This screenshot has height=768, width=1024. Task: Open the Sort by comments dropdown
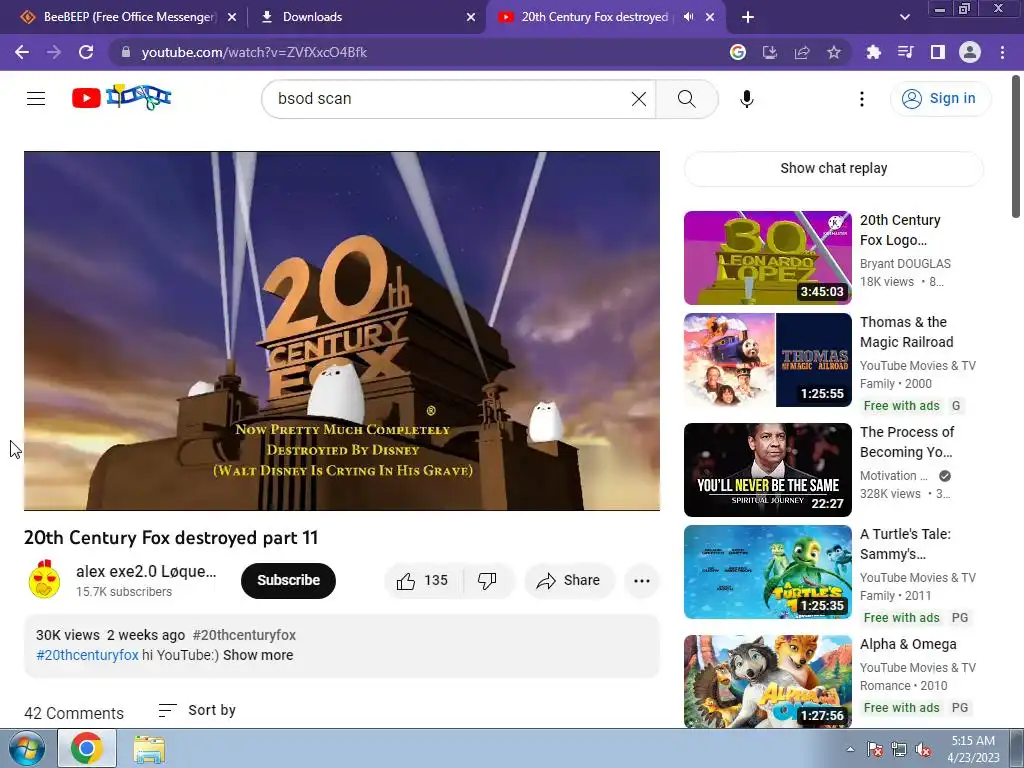[197, 710]
